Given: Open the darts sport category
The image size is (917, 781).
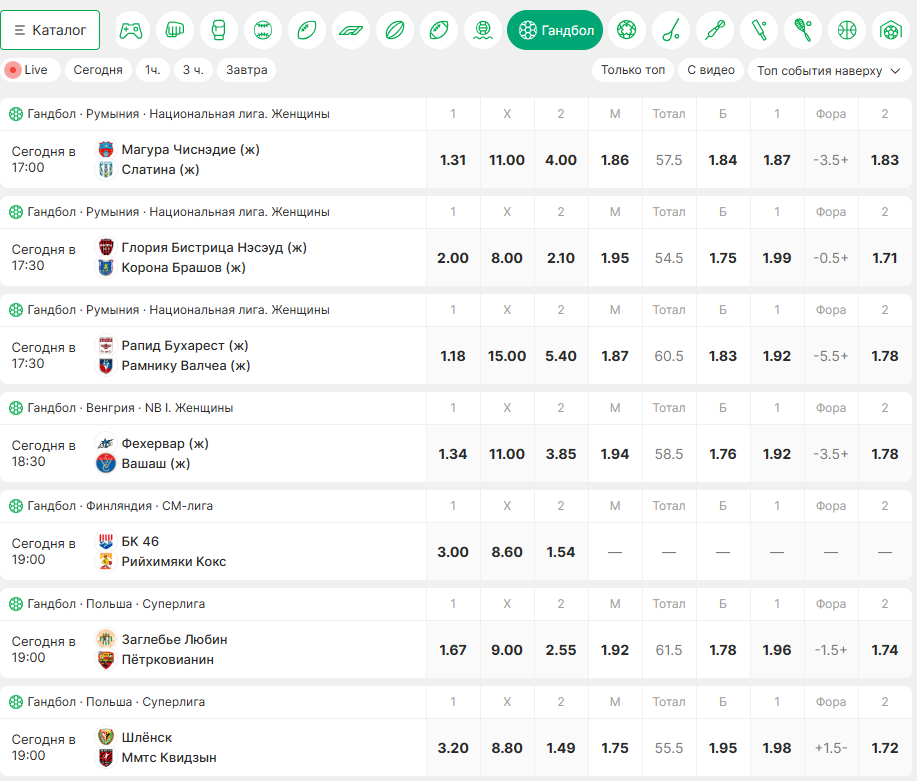Looking at the screenshot, I should click(x=715, y=30).
